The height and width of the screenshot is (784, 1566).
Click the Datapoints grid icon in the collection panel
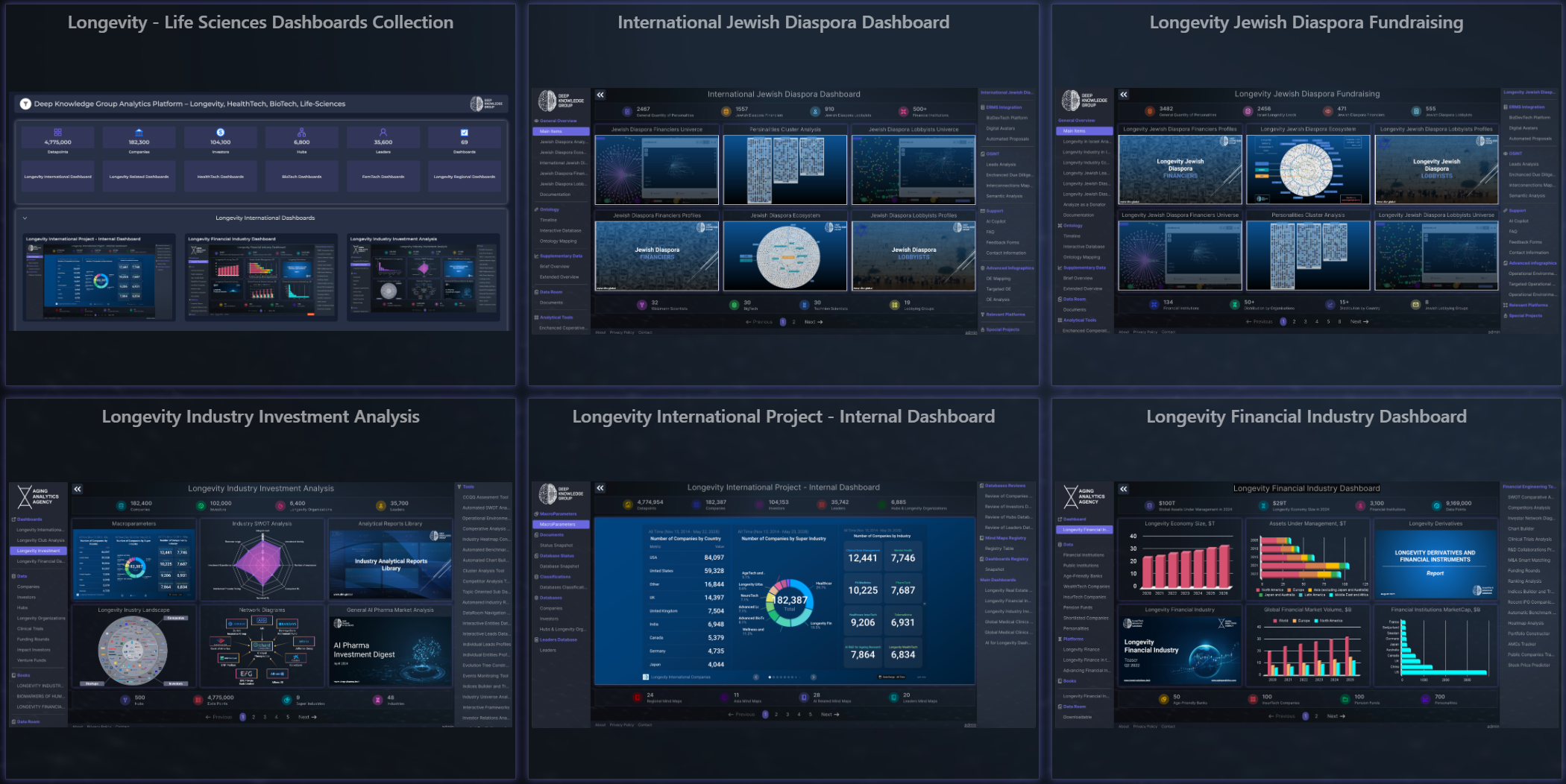57,133
